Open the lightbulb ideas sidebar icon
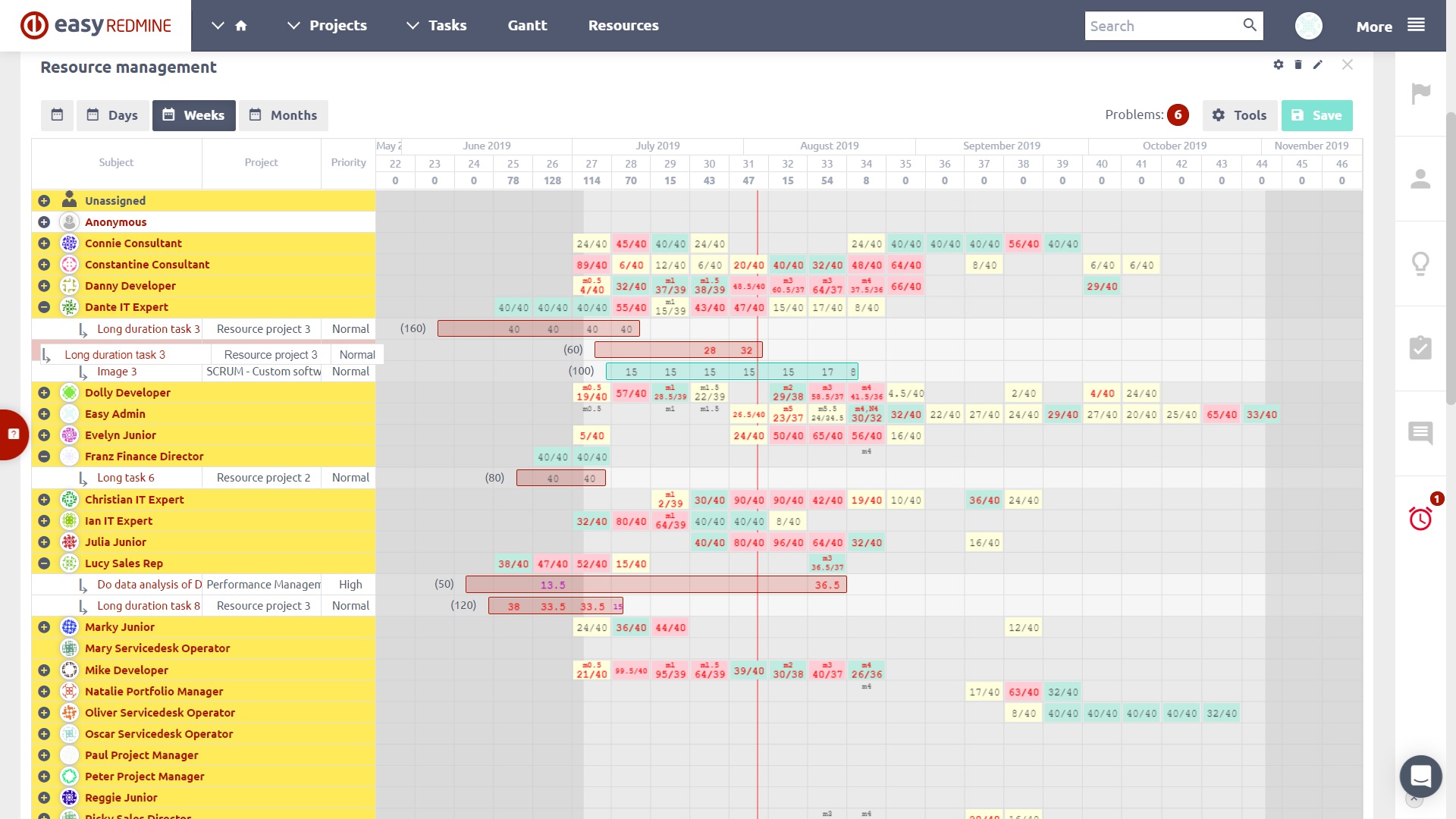Screen dimensions: 1456x819 tap(1420, 264)
